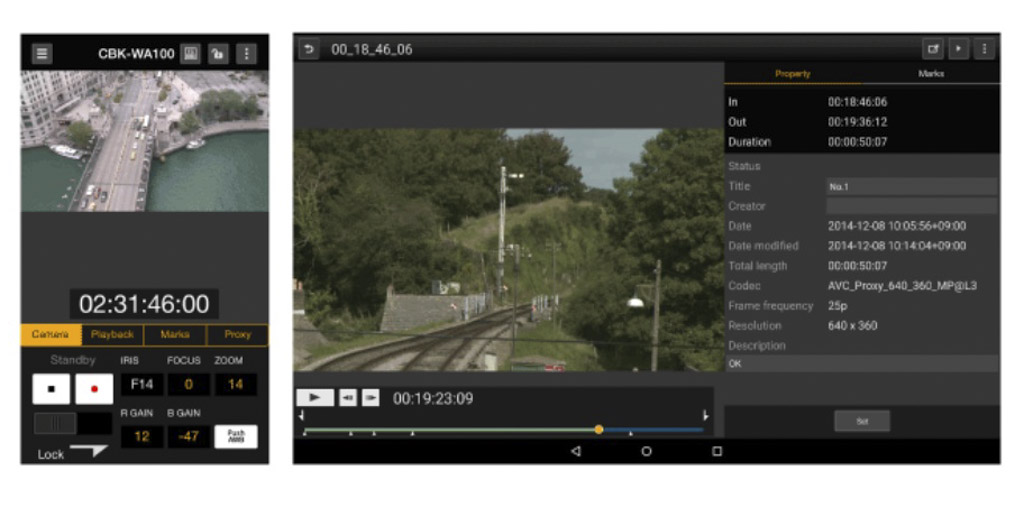
Task: Open the three-dot menu in the clip viewer
Action: click(984, 49)
